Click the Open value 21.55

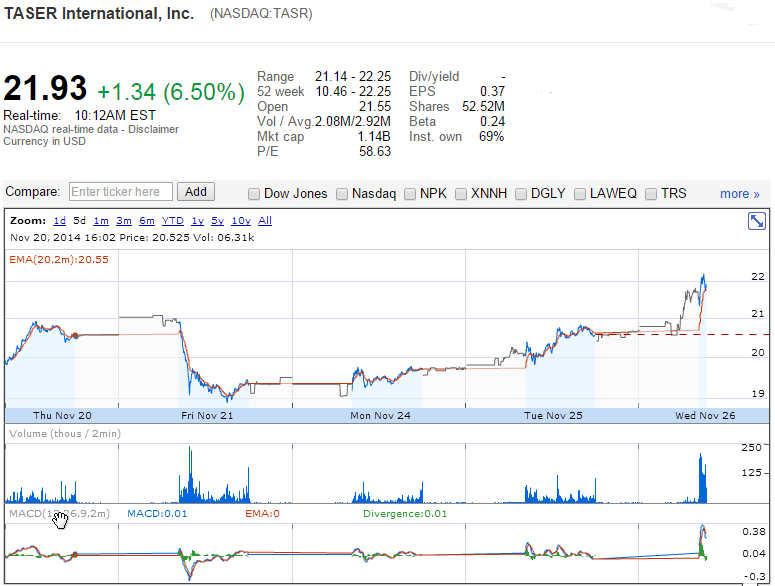375,106
